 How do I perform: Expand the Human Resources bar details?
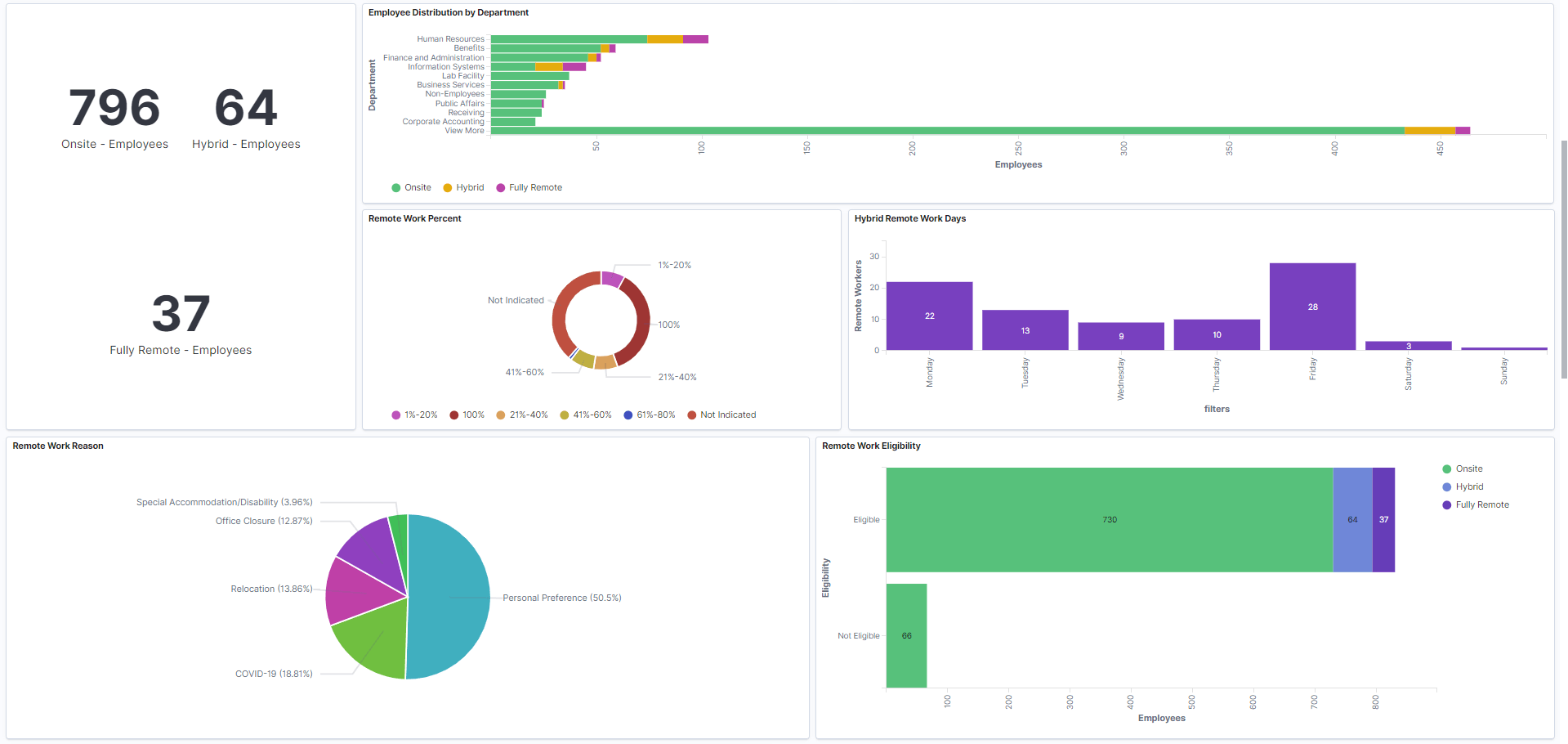coord(572,38)
